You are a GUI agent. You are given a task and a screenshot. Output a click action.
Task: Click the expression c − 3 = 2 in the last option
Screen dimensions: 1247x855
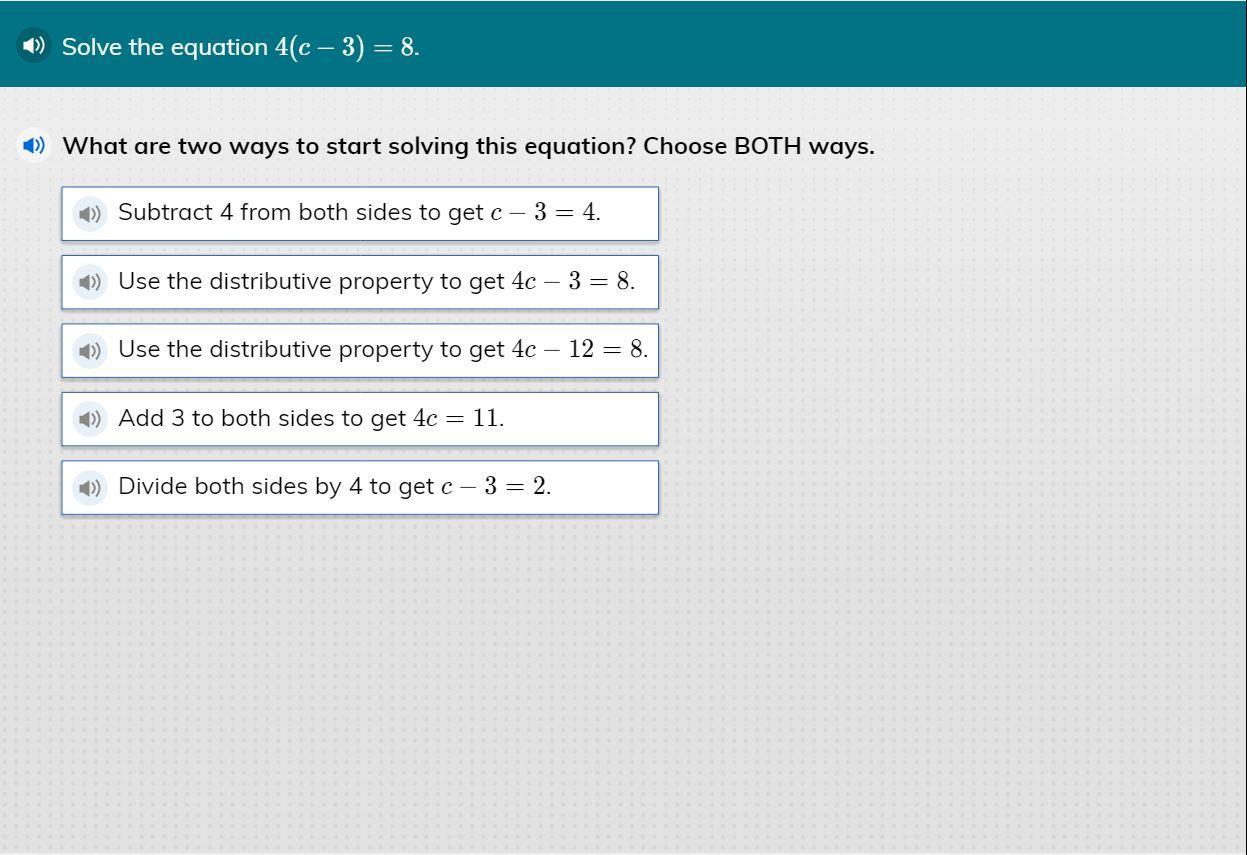click(494, 487)
